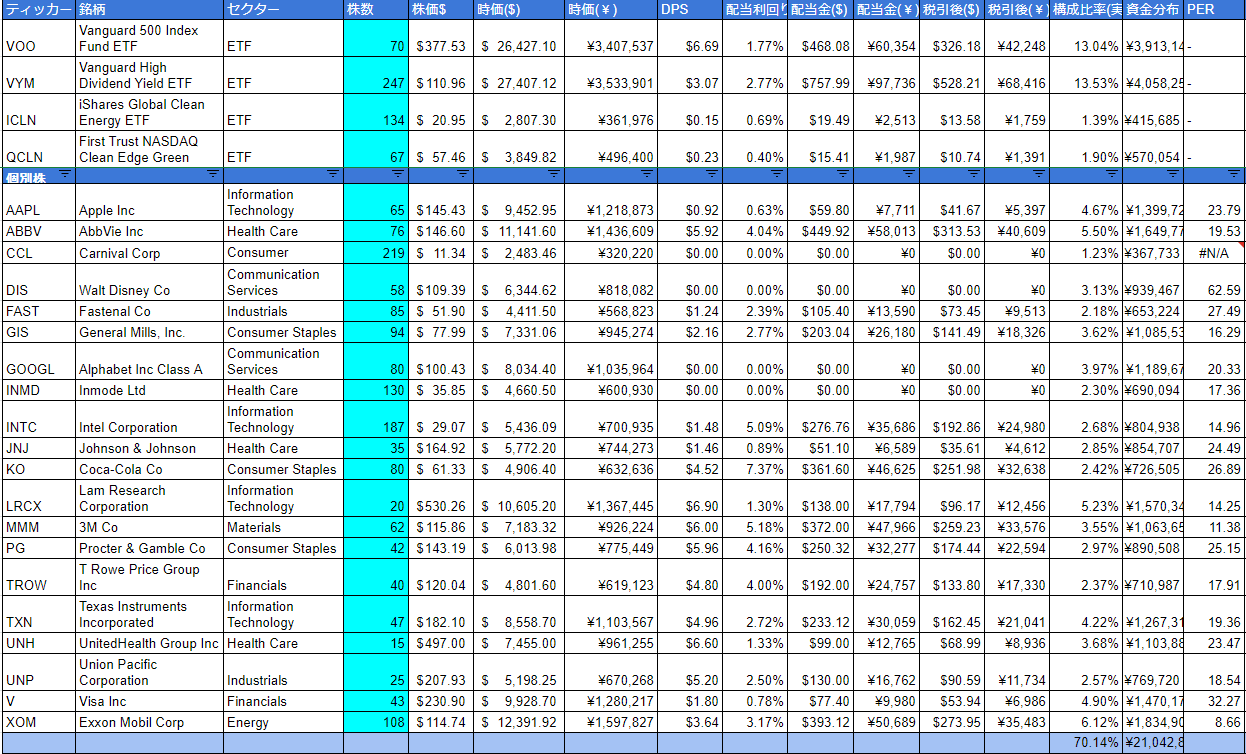1246x754 pixels.
Task: Click filter icon under 株価$ column
Action: pyautogui.click(x=462, y=174)
